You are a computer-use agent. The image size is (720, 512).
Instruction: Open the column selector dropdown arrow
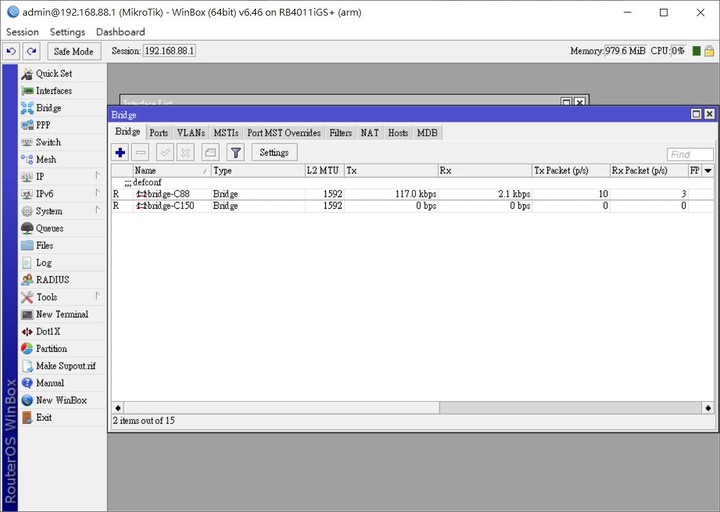pyautogui.click(x=708, y=171)
